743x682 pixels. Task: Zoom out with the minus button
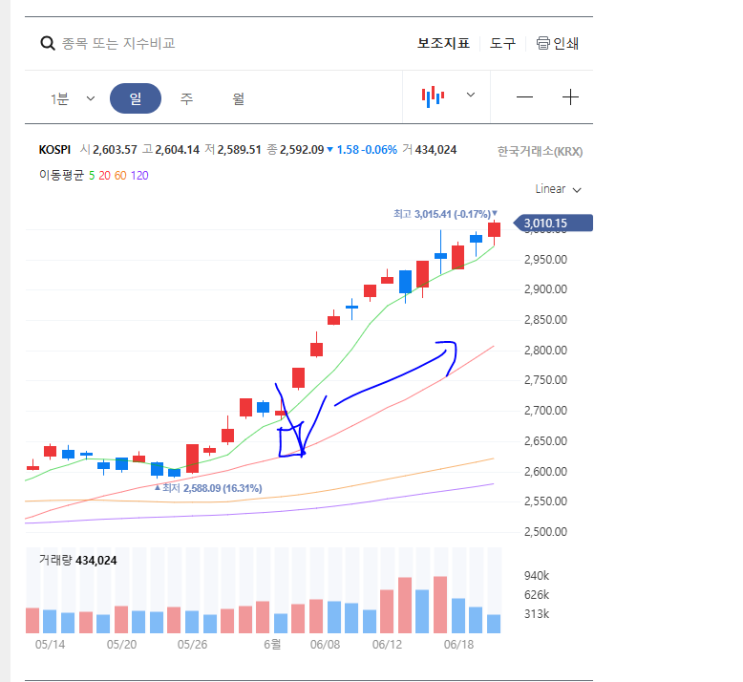point(525,97)
